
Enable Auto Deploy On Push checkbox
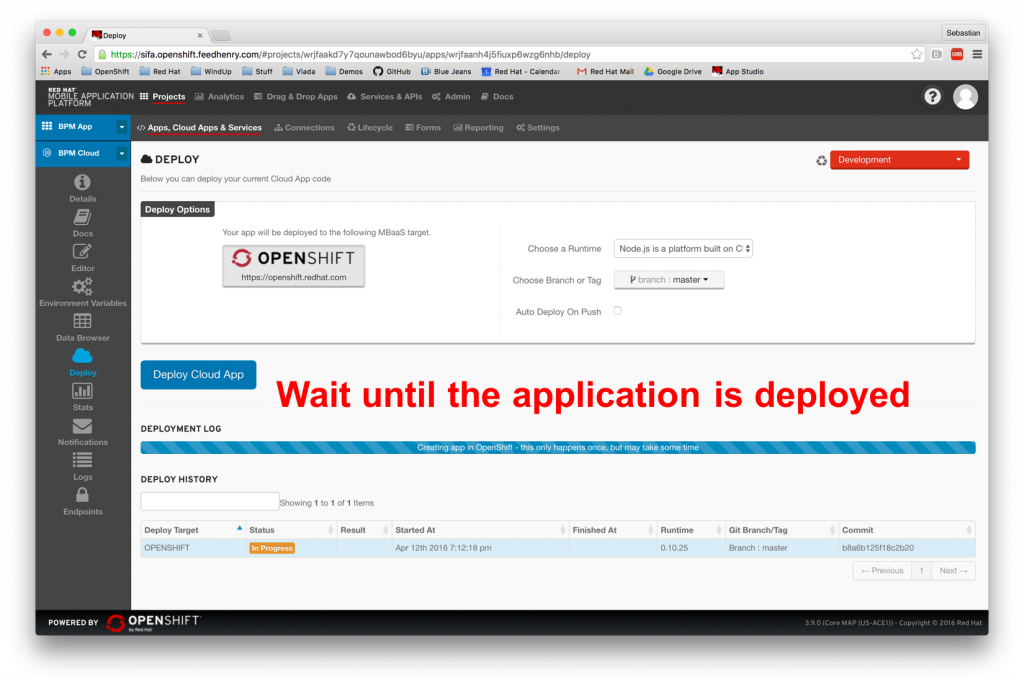coord(617,311)
